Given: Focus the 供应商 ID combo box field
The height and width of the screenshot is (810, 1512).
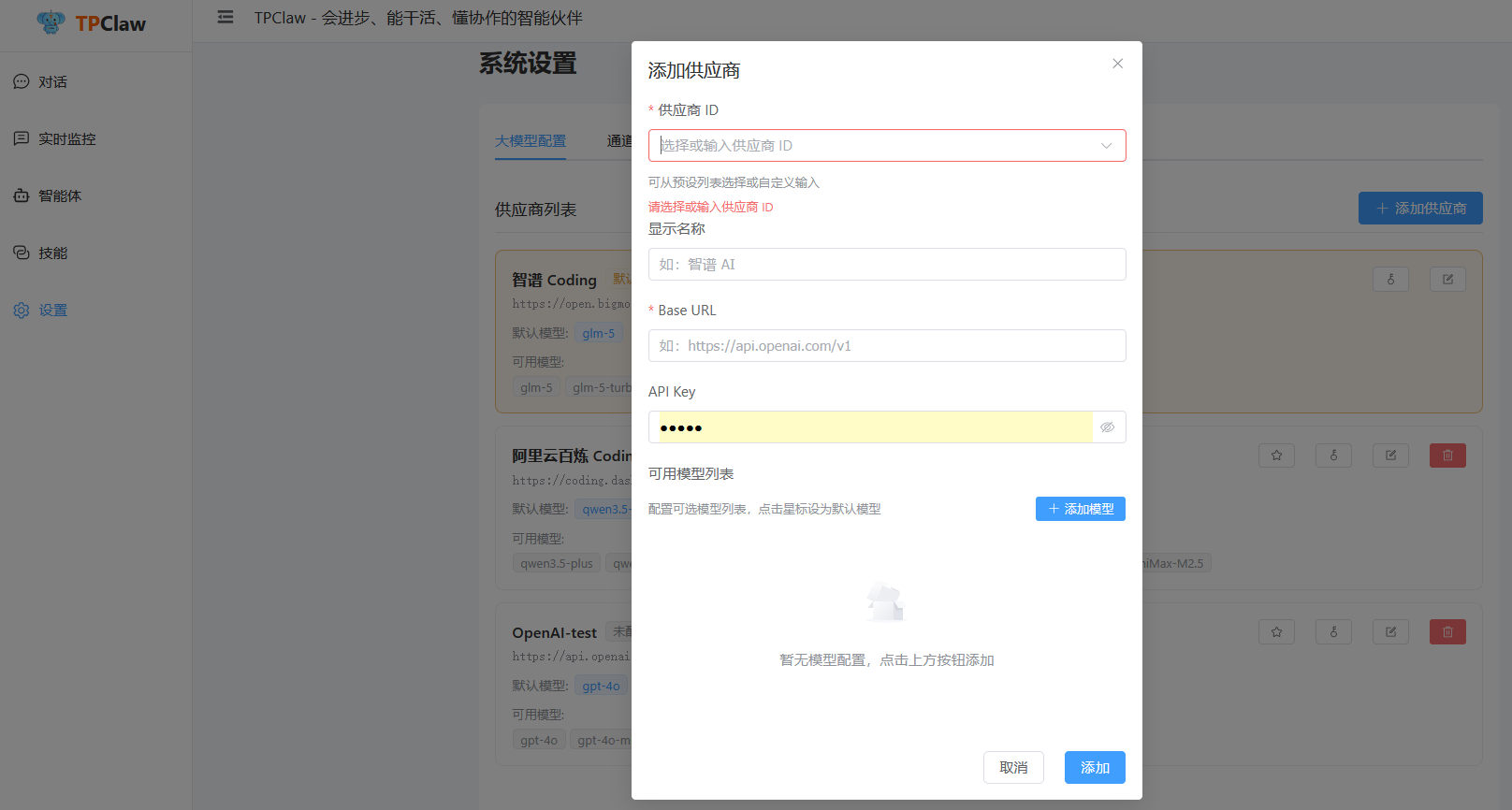Looking at the screenshot, I should tap(887, 145).
